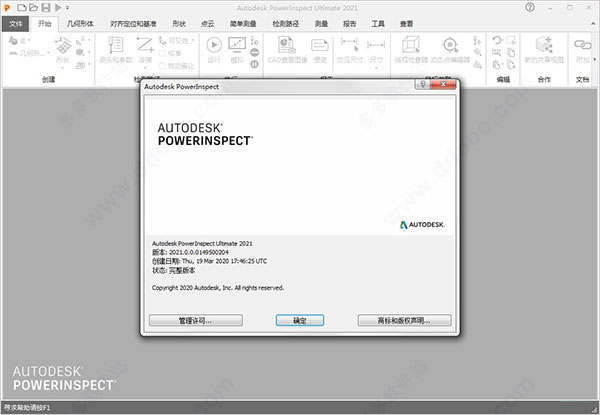Open the 文件 menu tab
The height and width of the screenshot is (415, 600).
pyautogui.click(x=16, y=24)
